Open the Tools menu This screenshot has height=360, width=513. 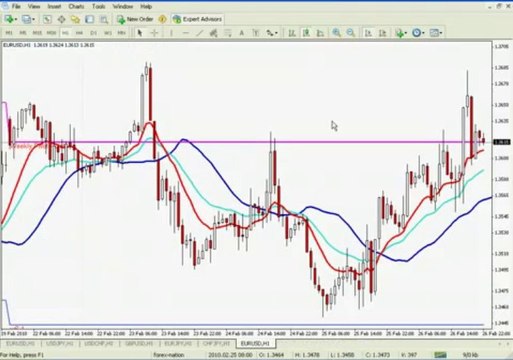coord(98,6)
